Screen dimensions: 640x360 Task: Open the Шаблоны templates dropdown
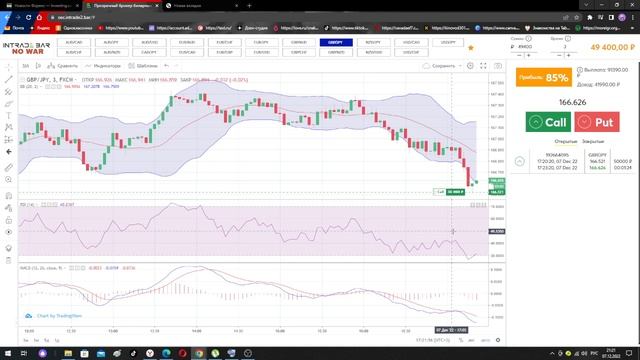142,66
